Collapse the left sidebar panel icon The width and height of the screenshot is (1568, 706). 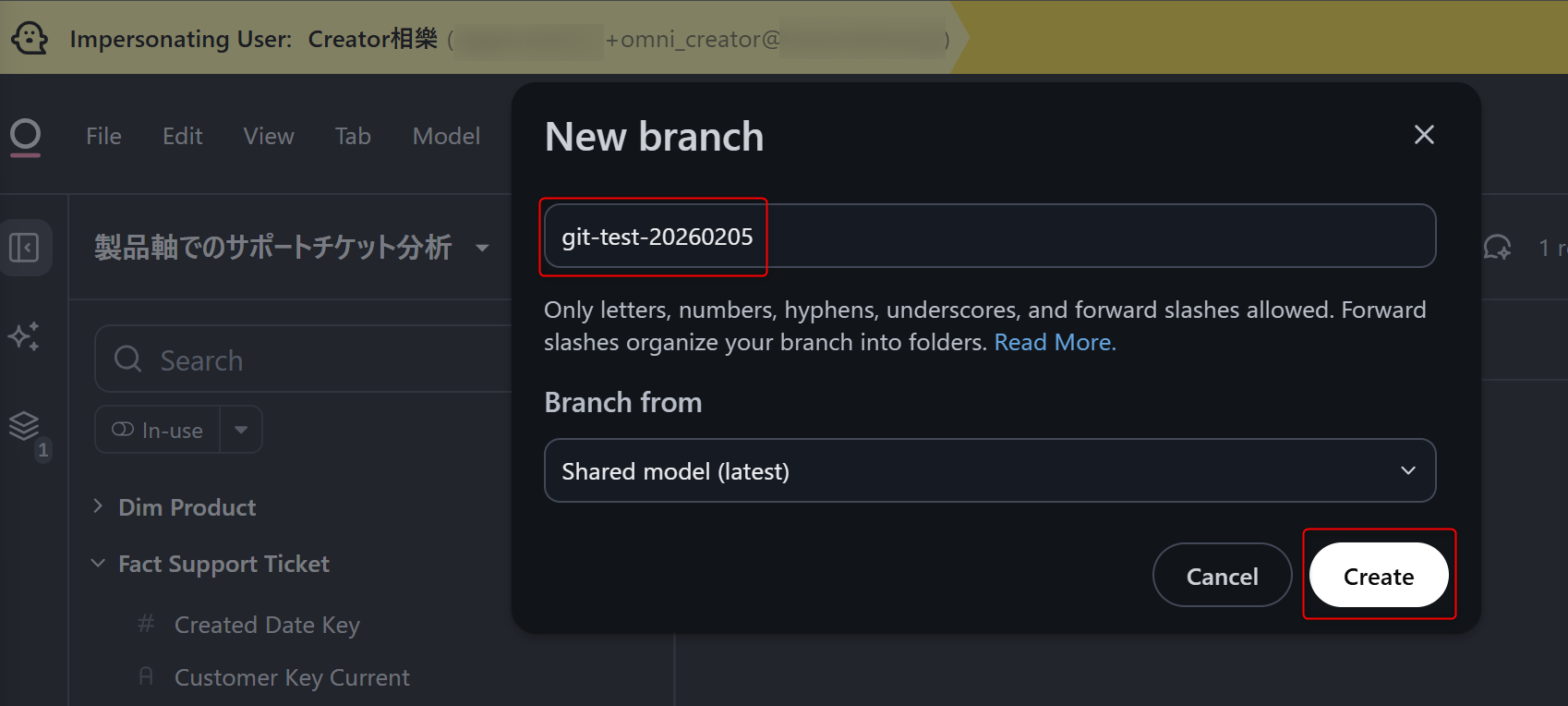tap(25, 248)
